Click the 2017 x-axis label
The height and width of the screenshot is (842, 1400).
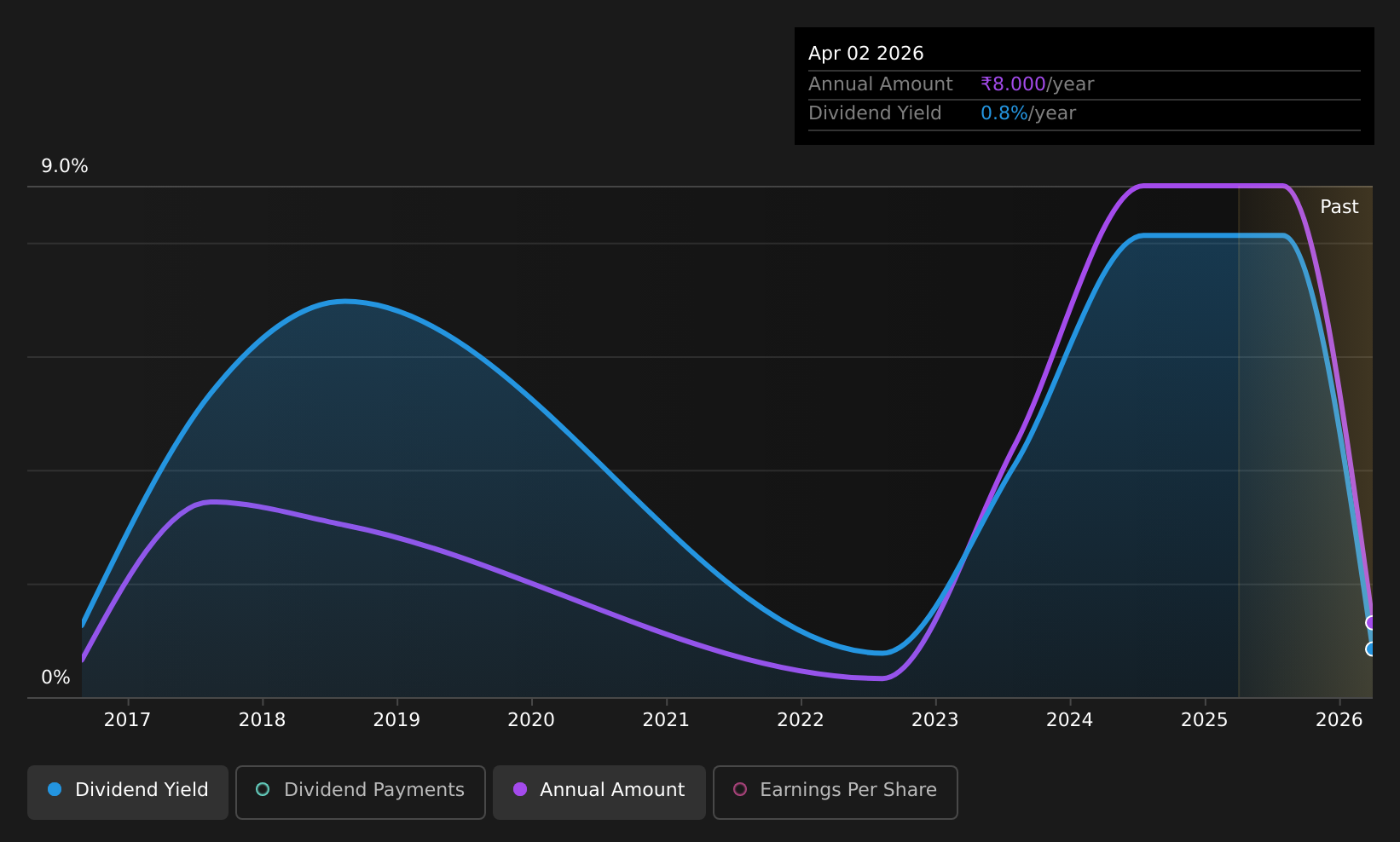(x=127, y=720)
